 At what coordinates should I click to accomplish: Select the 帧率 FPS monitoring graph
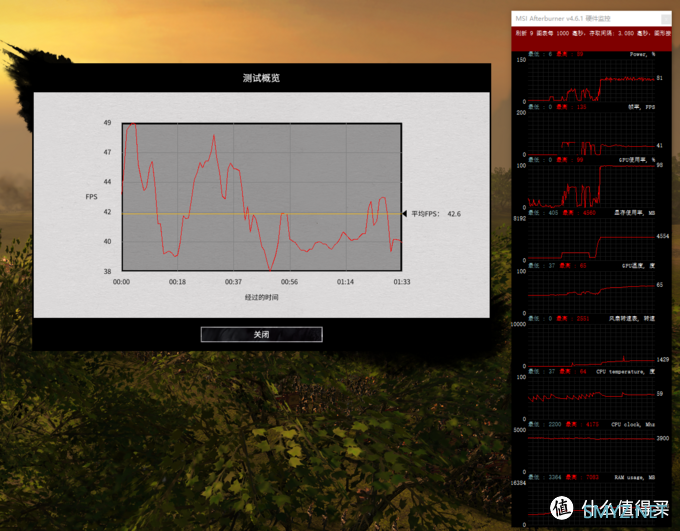[x=590, y=132]
